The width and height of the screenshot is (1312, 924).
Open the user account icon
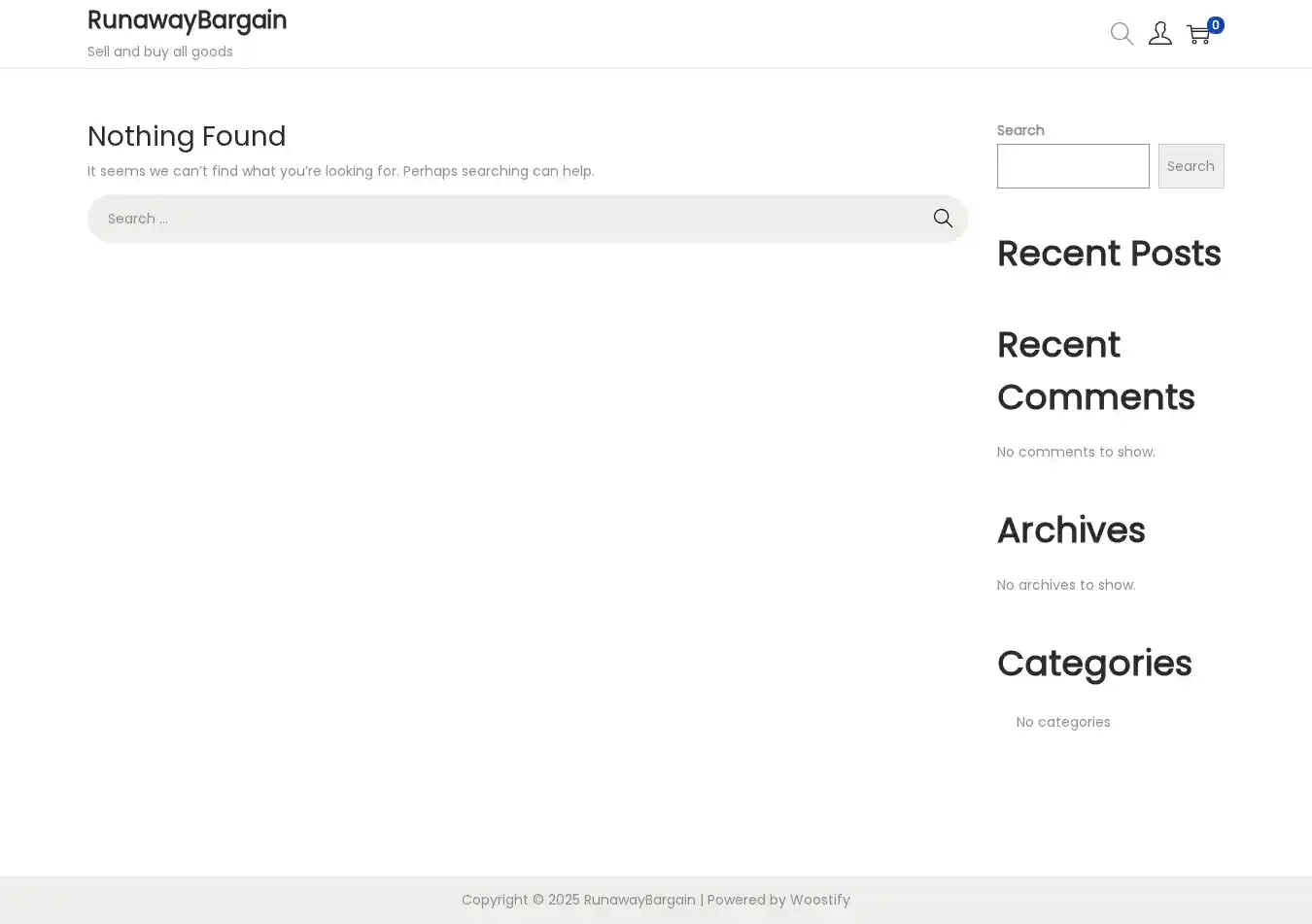[1159, 34]
